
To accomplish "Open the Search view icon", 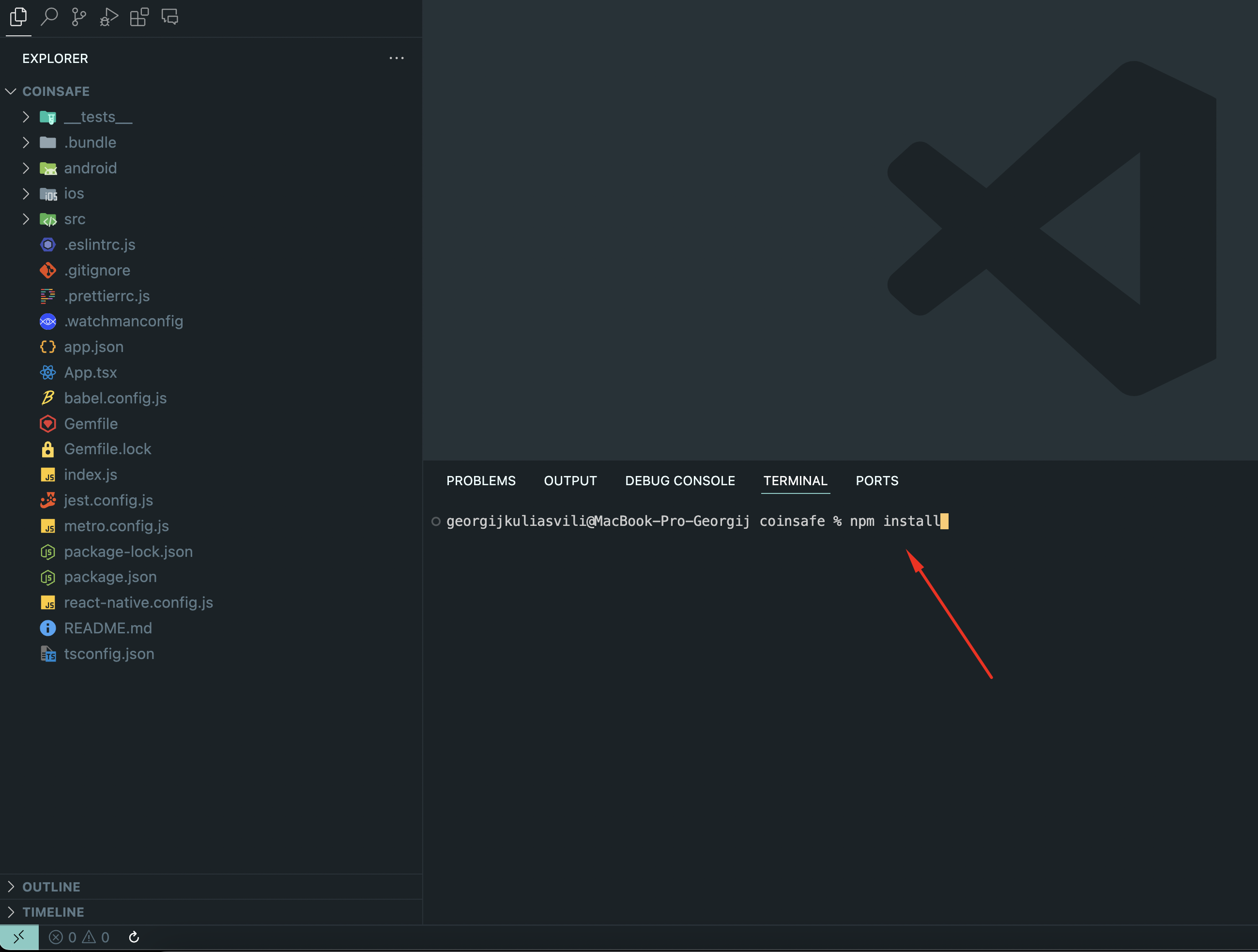I will (x=49, y=17).
